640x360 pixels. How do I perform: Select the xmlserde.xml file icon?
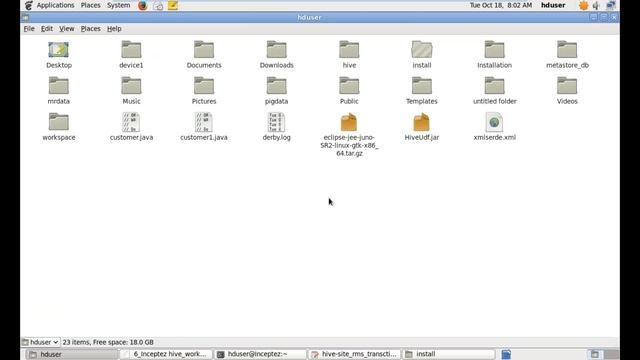(494, 122)
